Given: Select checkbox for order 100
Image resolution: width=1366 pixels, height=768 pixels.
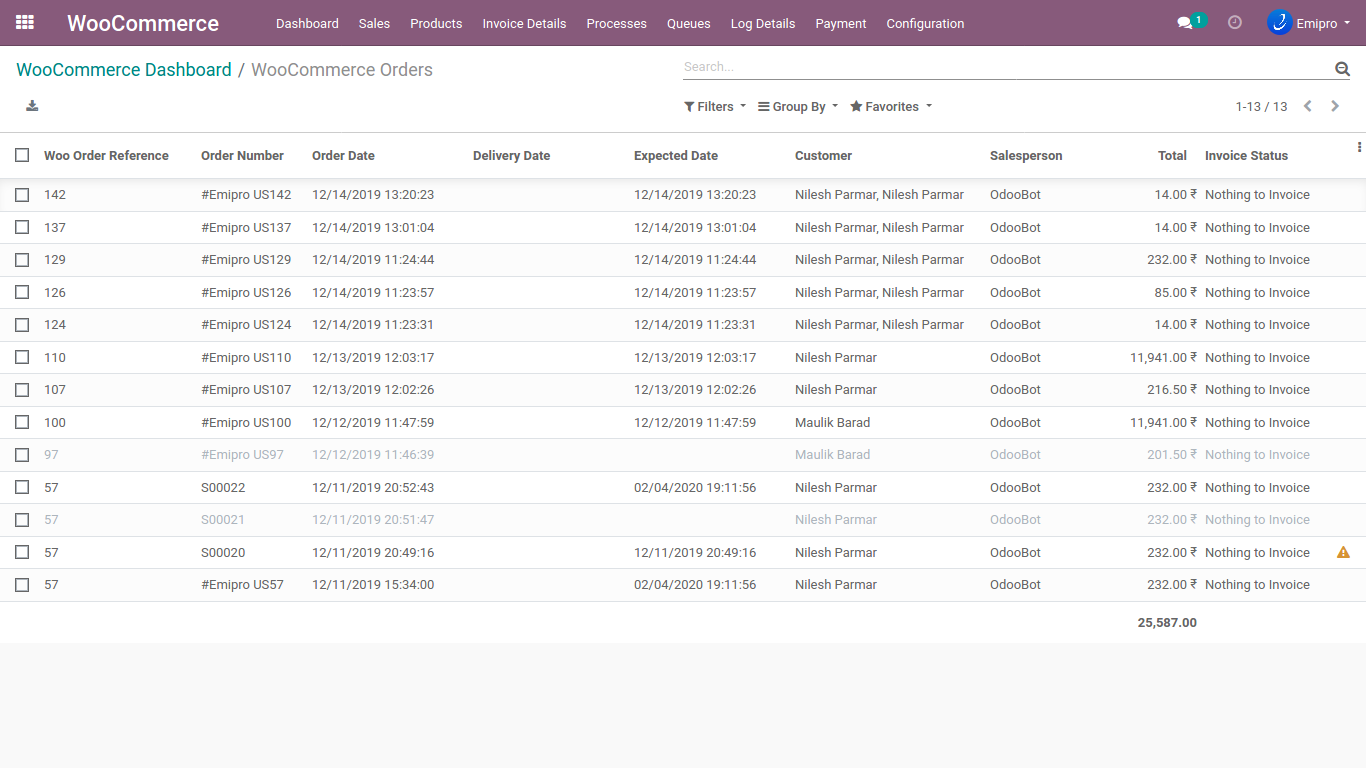Looking at the screenshot, I should [x=22, y=422].
